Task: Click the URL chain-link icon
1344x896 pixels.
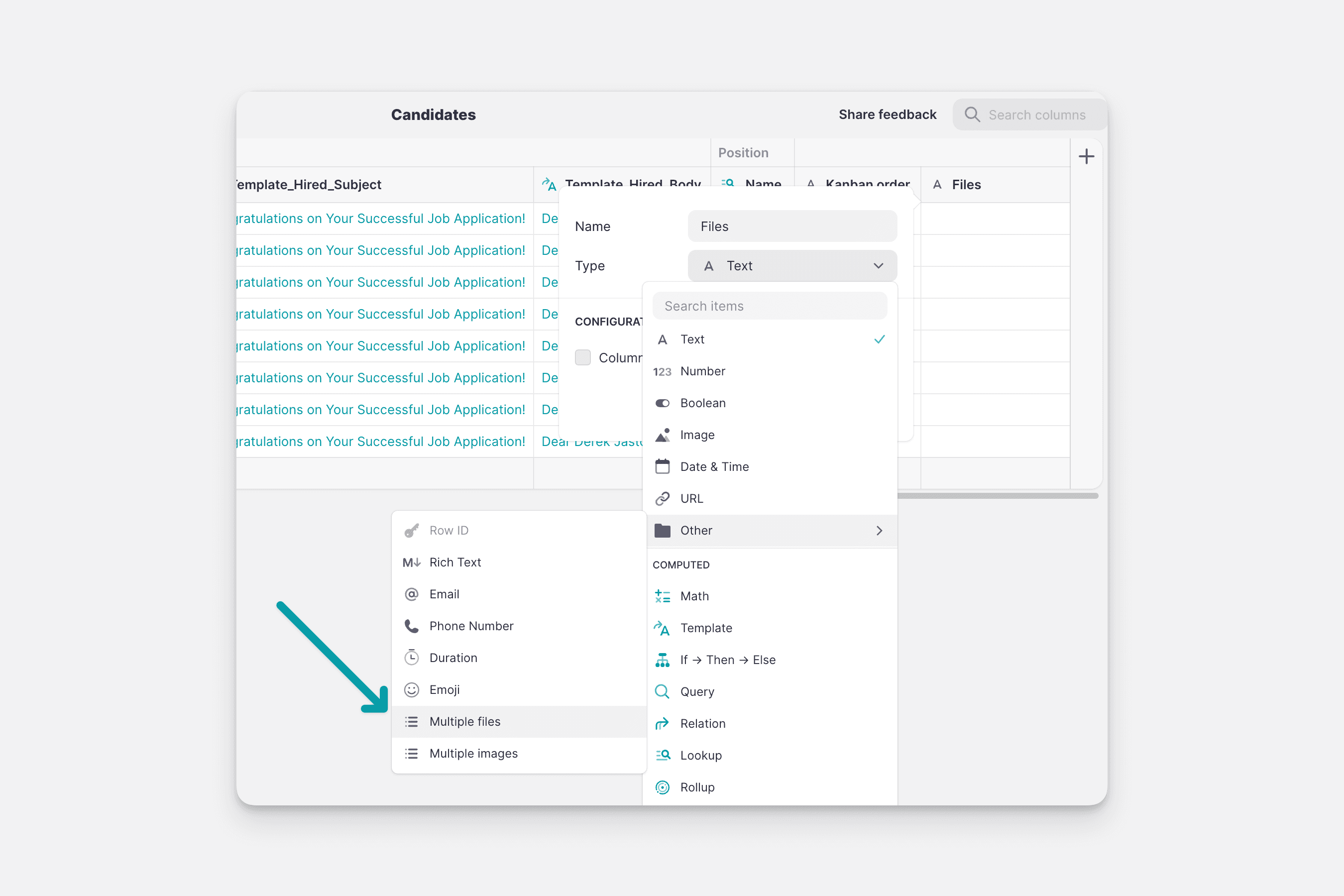Action: click(662, 499)
